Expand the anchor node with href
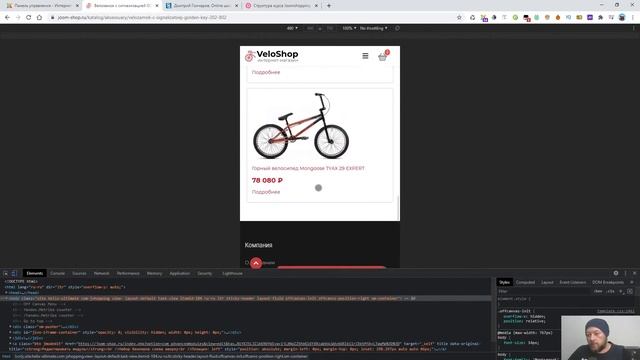 point(11,344)
